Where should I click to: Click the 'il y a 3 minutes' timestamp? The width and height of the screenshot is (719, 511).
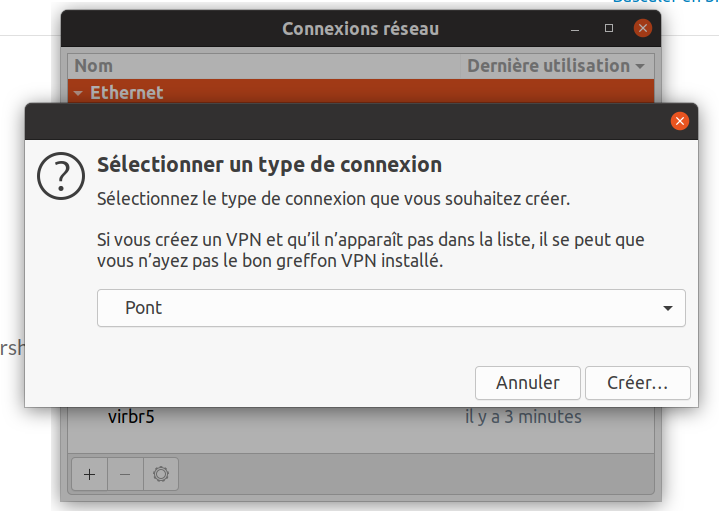click(523, 417)
